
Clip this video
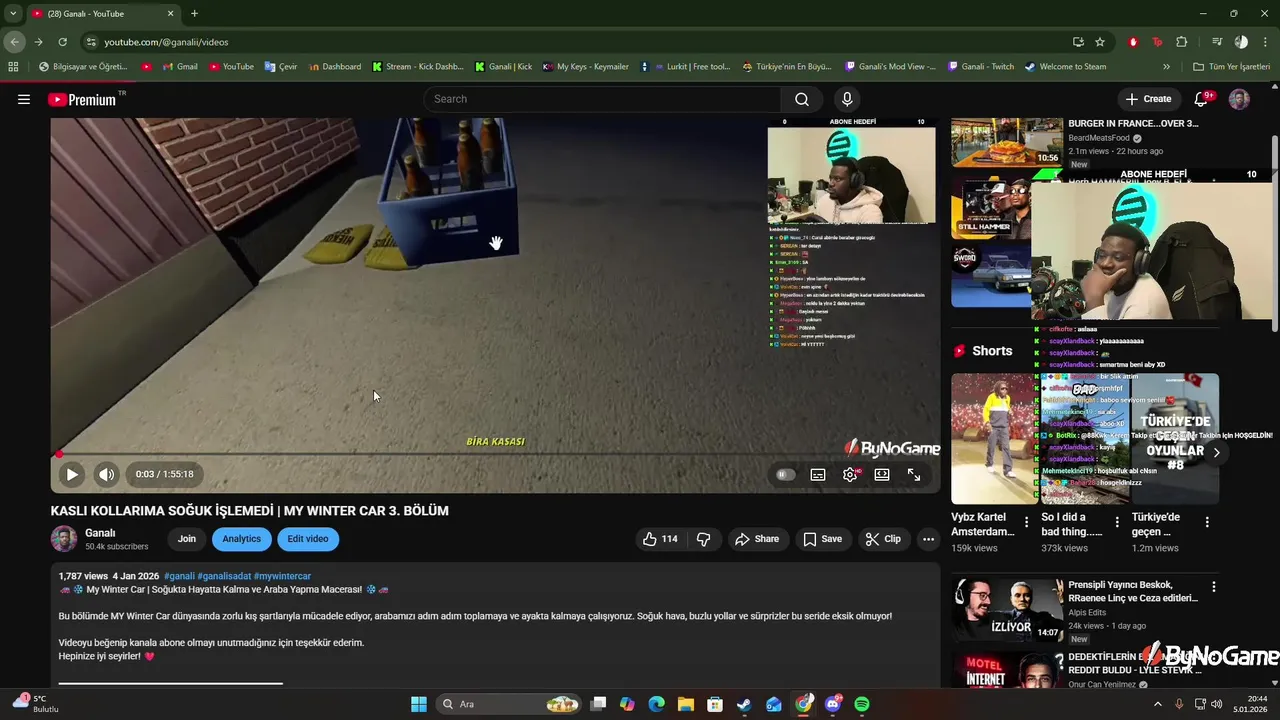pyautogui.click(x=883, y=539)
